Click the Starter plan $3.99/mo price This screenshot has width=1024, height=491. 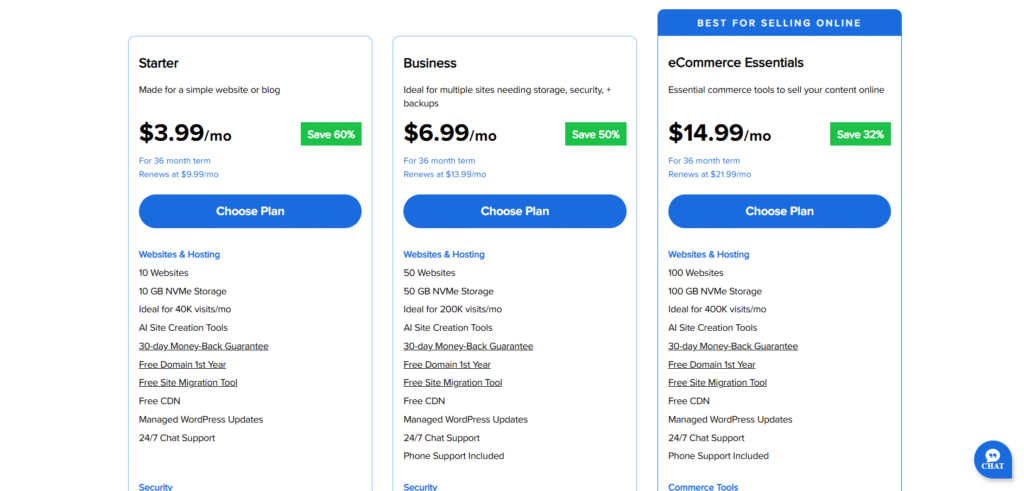click(185, 133)
